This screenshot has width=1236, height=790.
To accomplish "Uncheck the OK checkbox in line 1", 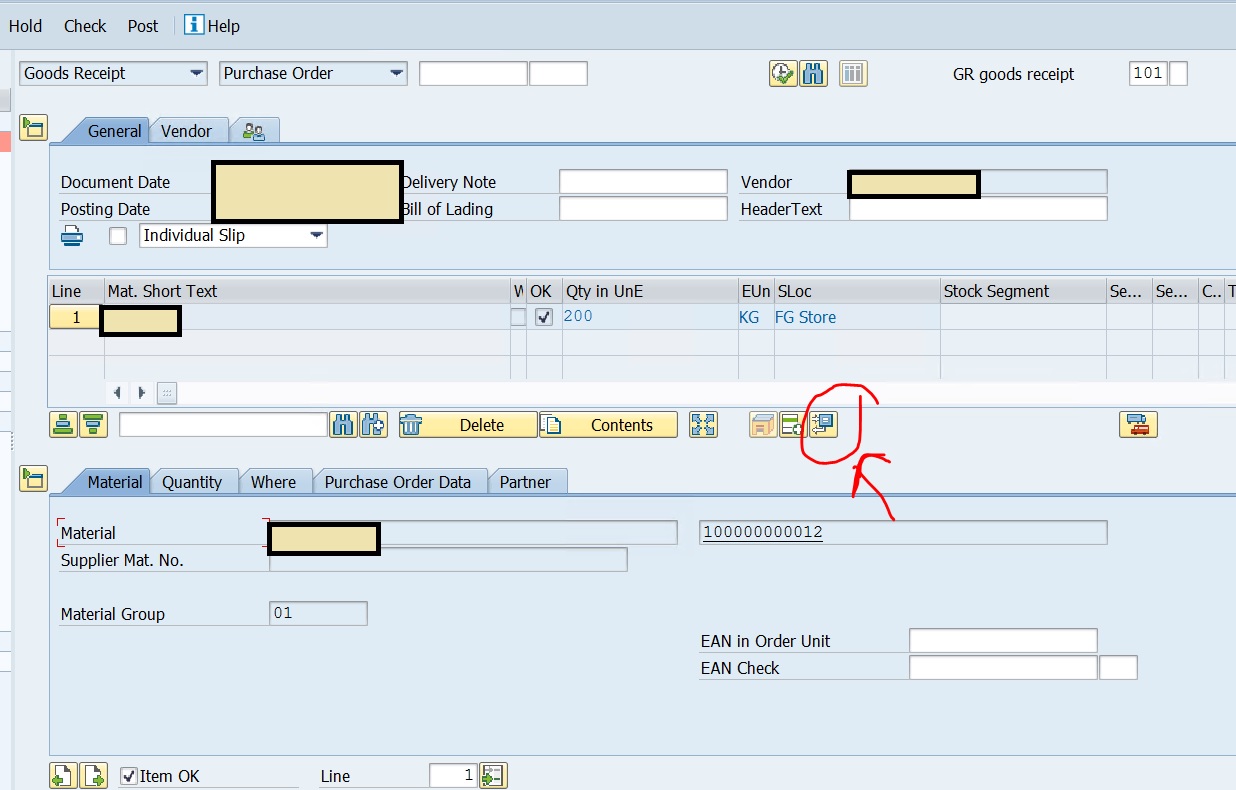I will click(x=543, y=317).
